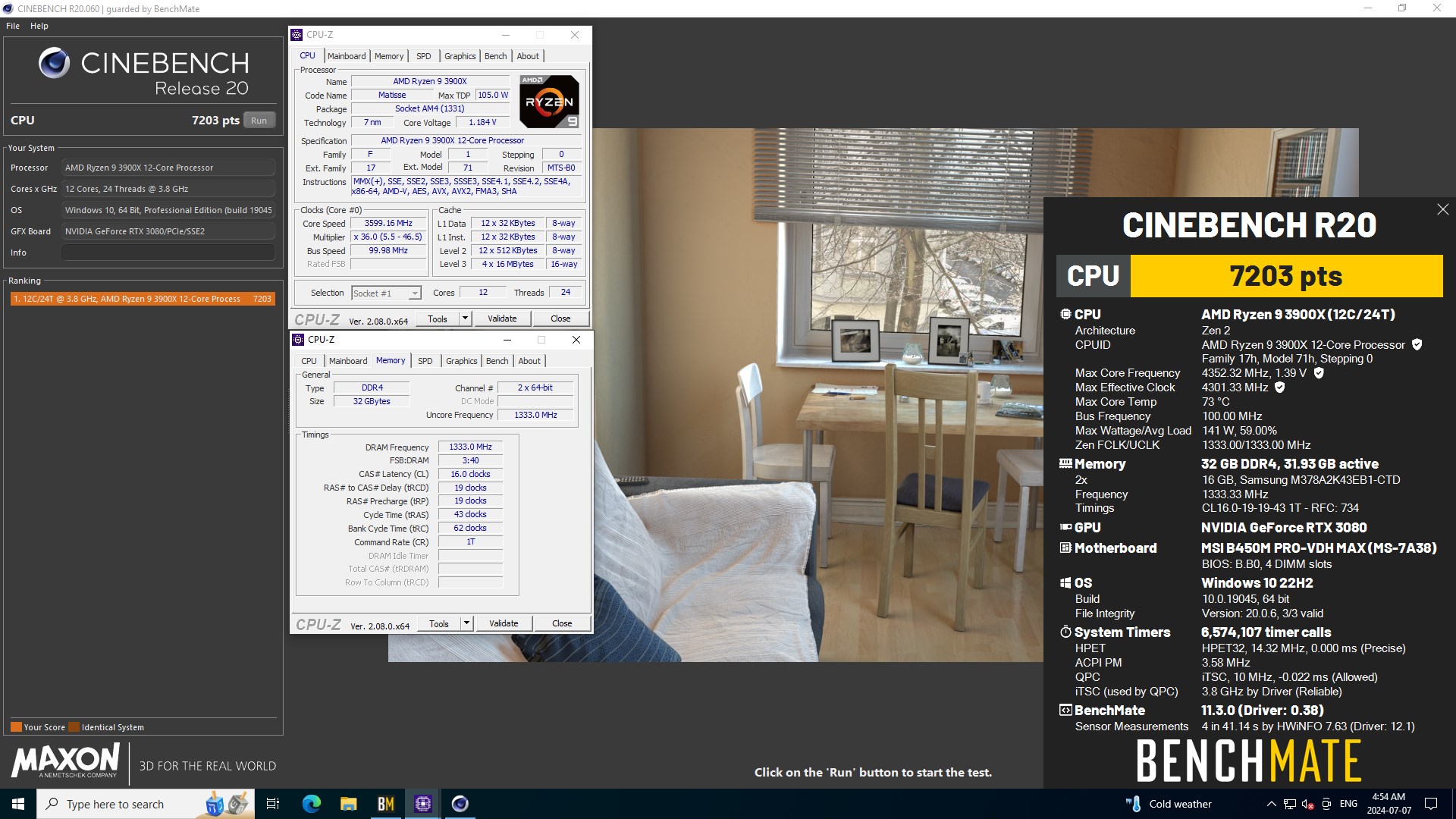This screenshot has height=819, width=1456.
Task: Click the System Timers clock icon
Action: [x=1065, y=632]
